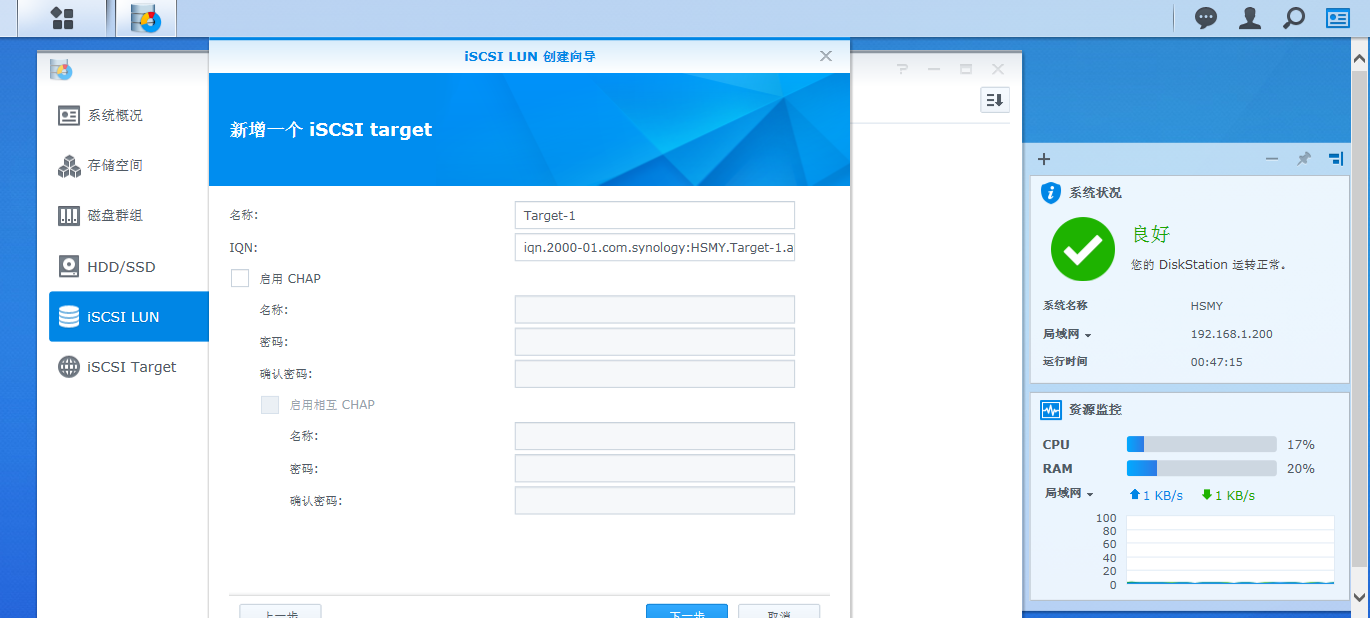Click the CPU usage bar
The height and width of the screenshot is (618, 1370).
(x=1201, y=445)
